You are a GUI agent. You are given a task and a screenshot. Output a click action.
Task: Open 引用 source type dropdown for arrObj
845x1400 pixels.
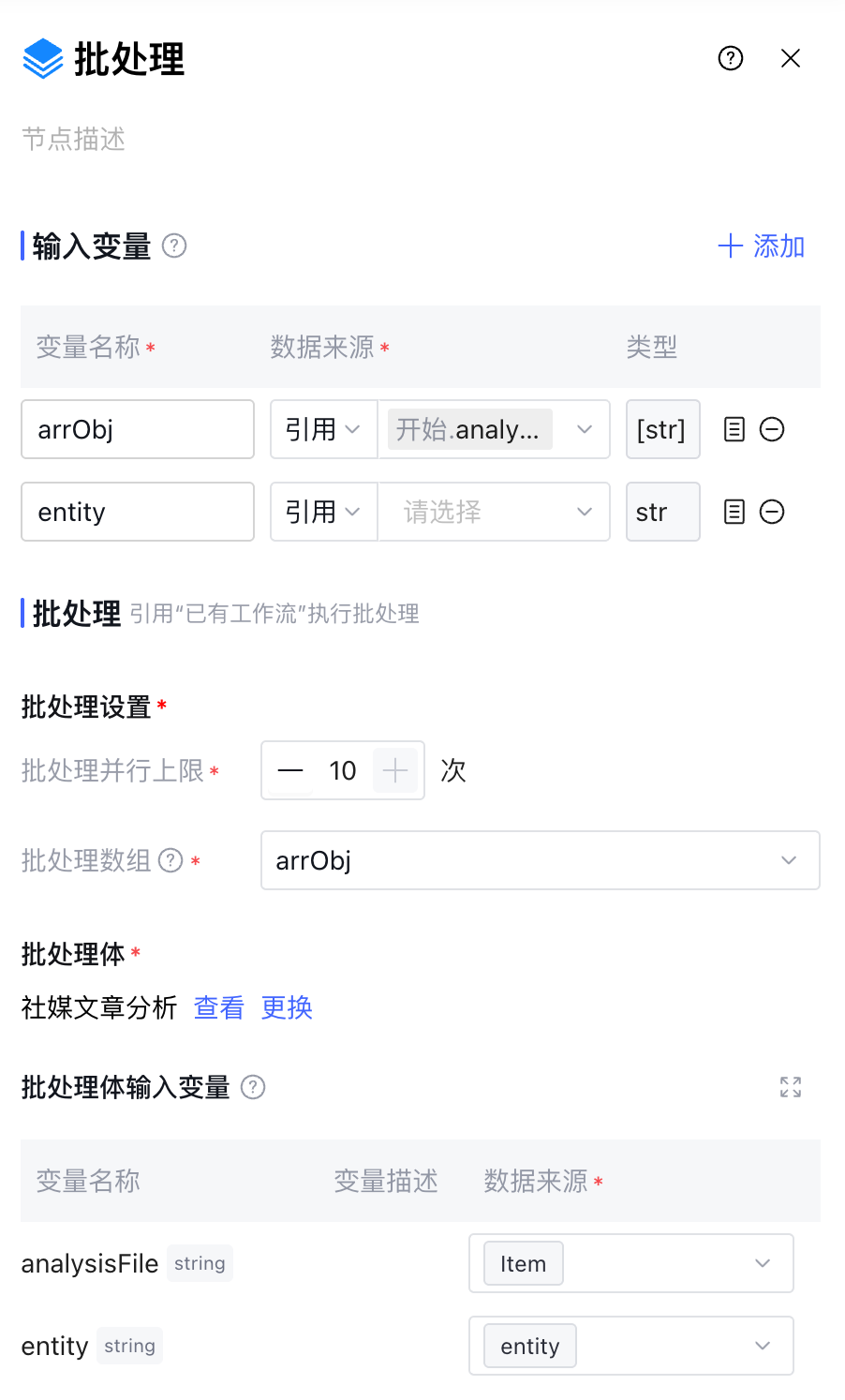tap(323, 429)
